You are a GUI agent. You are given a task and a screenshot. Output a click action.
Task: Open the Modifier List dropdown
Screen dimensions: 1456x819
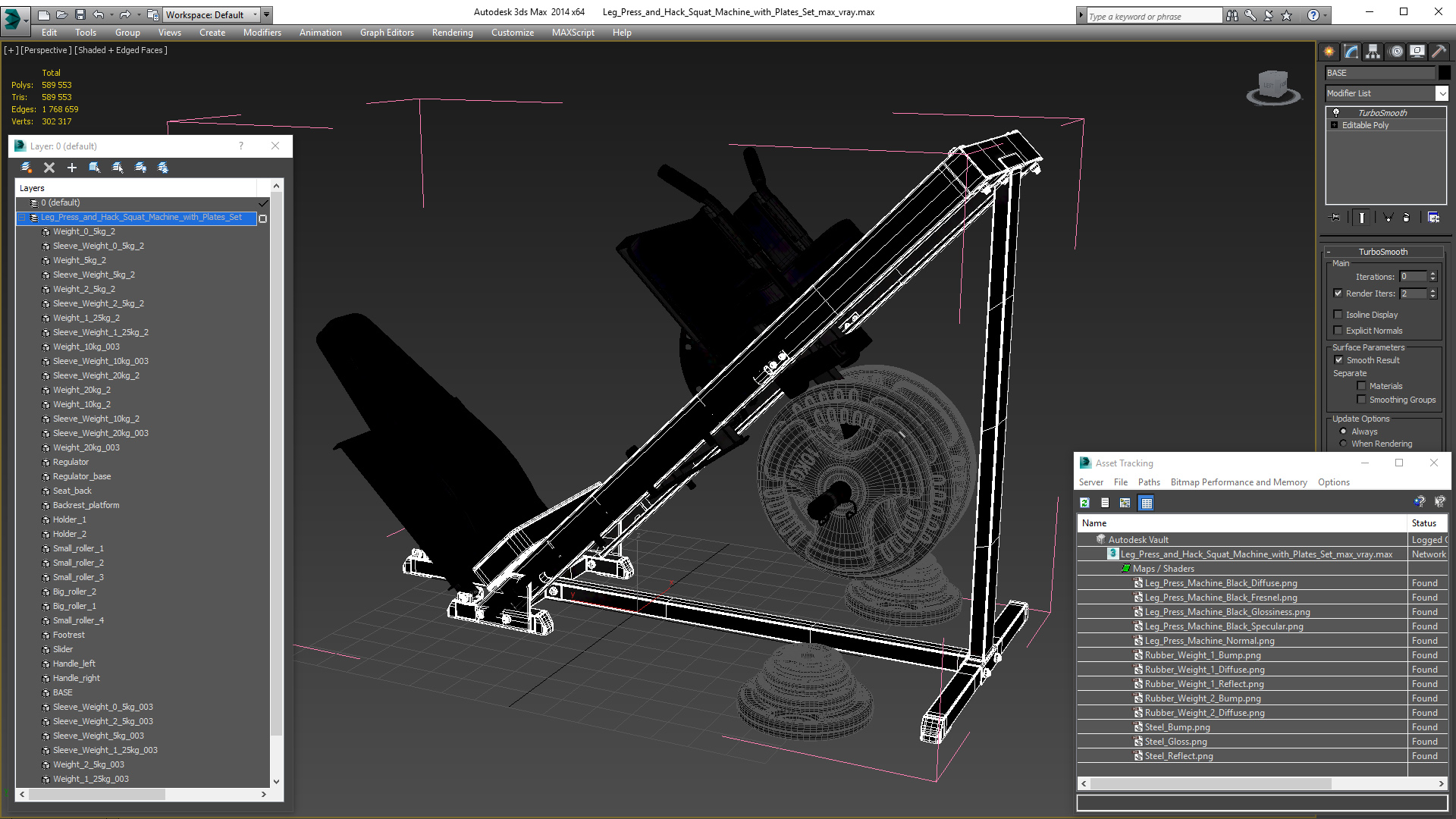tap(1442, 93)
